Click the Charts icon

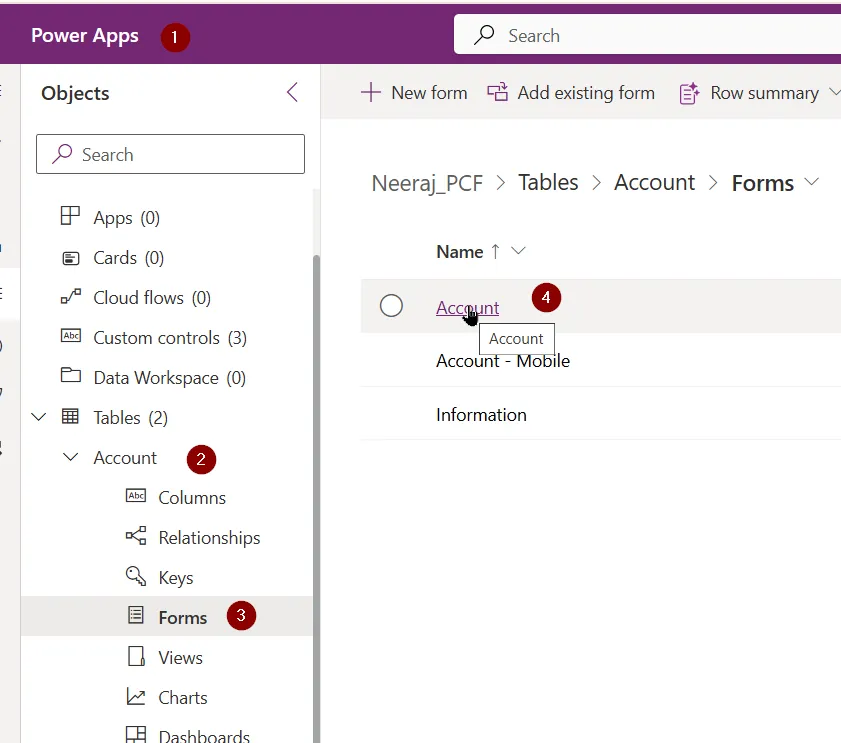136,696
